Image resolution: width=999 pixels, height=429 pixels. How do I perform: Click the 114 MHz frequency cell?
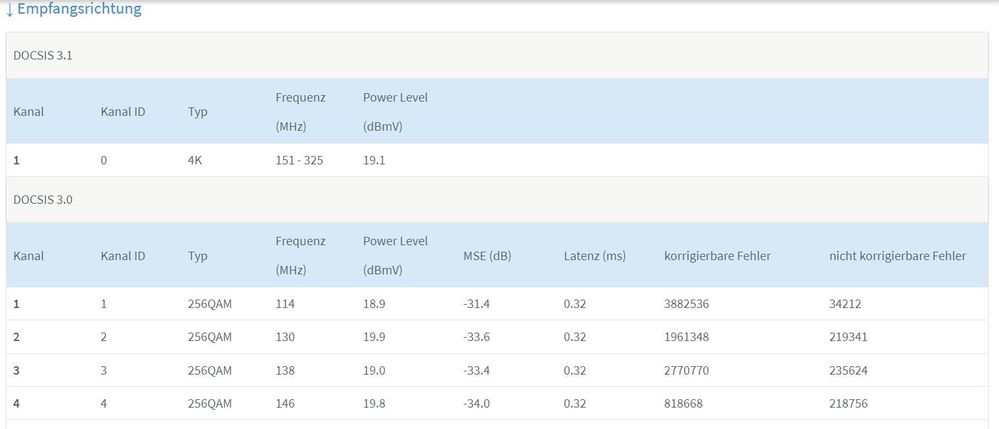[x=285, y=304]
